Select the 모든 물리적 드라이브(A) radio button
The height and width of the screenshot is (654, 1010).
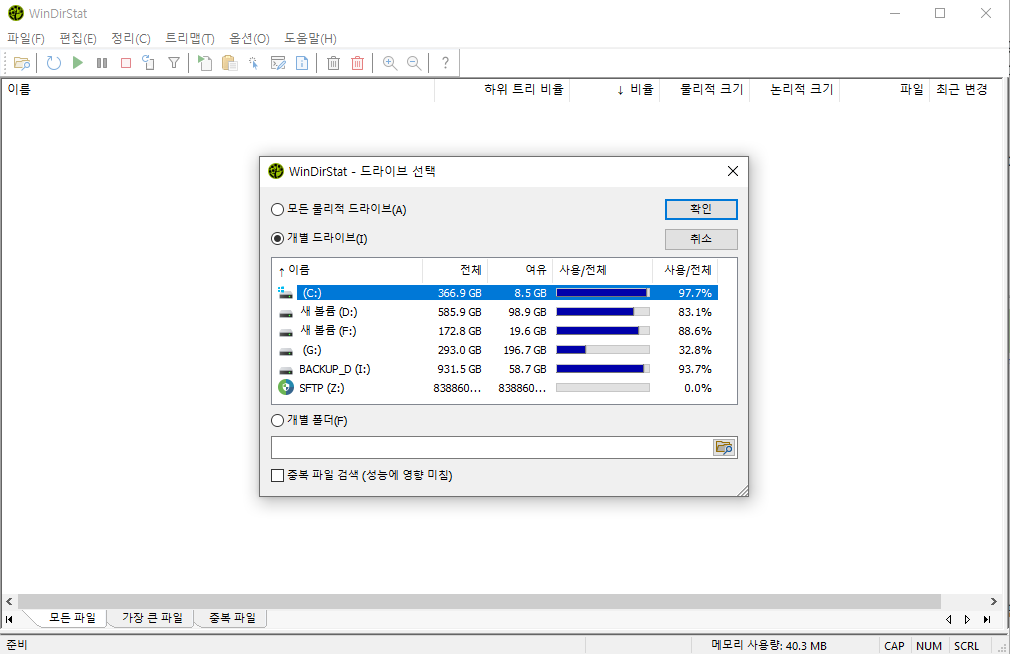278,209
